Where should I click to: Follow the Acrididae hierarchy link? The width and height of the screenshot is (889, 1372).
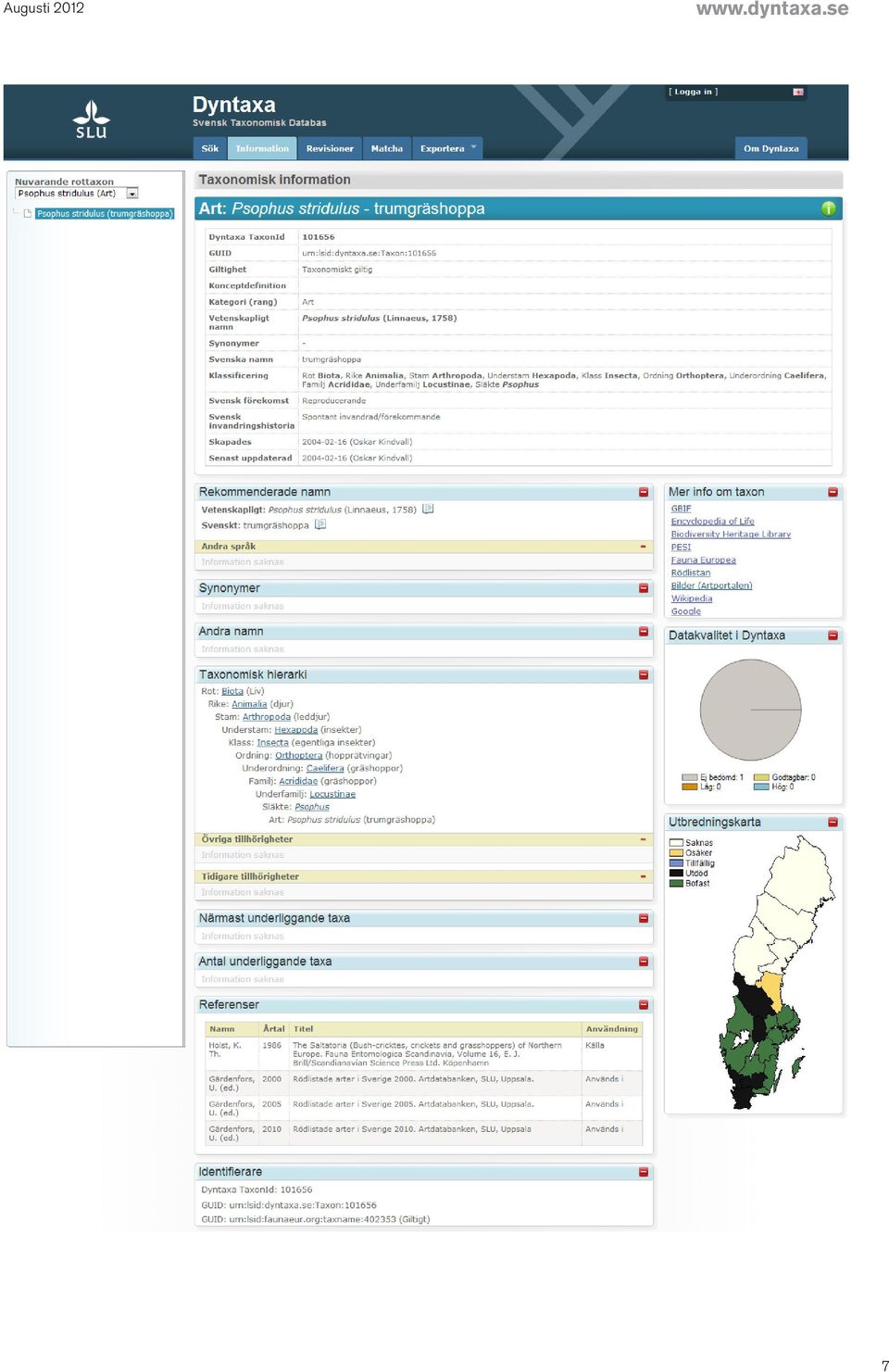click(x=298, y=782)
